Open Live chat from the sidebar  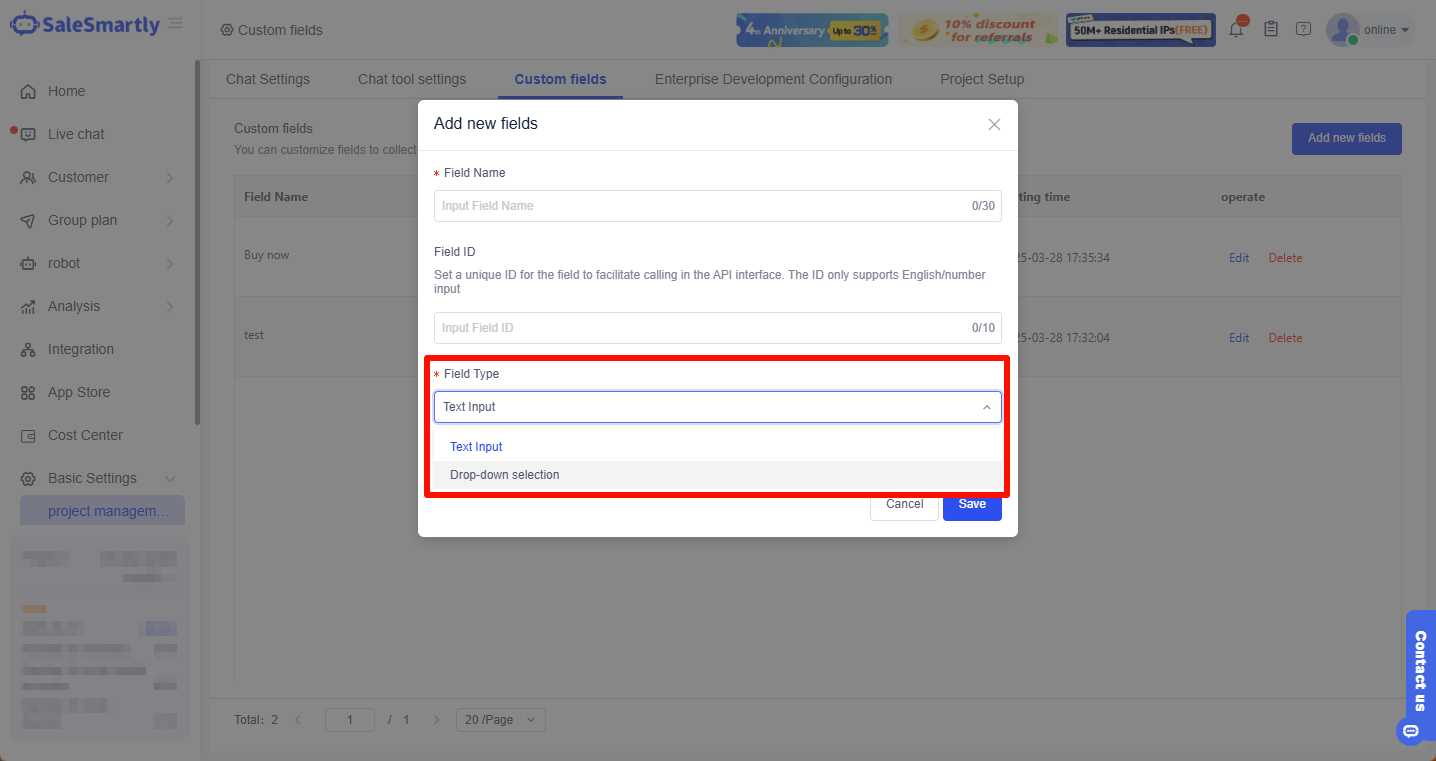coord(76,134)
